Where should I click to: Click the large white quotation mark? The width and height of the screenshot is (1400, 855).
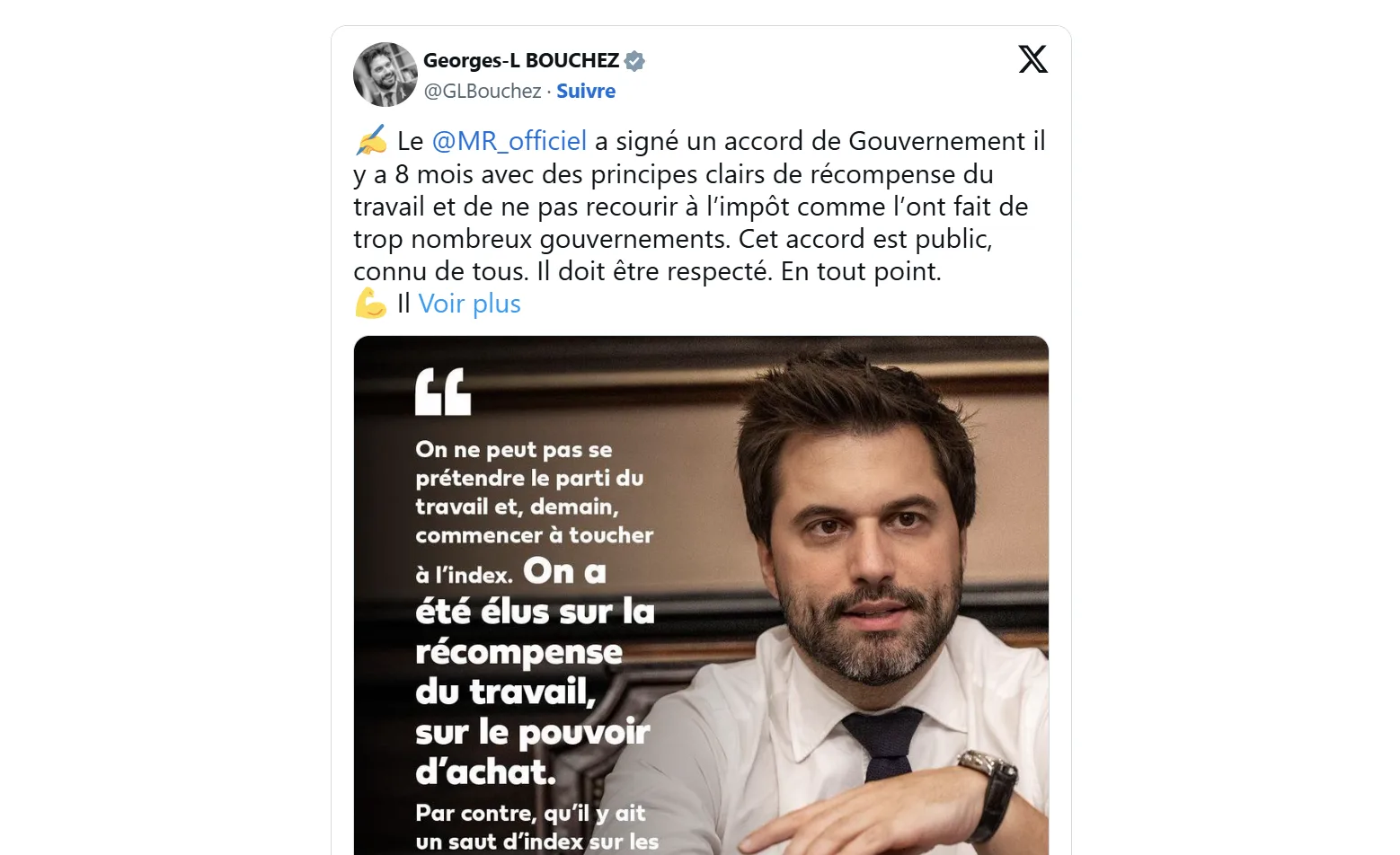(x=443, y=392)
